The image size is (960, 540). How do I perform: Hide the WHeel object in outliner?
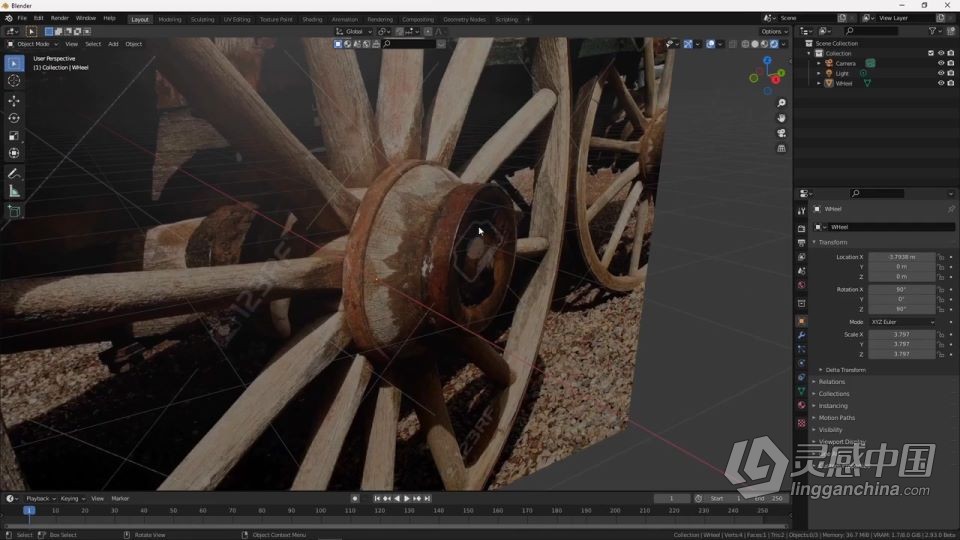tap(941, 83)
